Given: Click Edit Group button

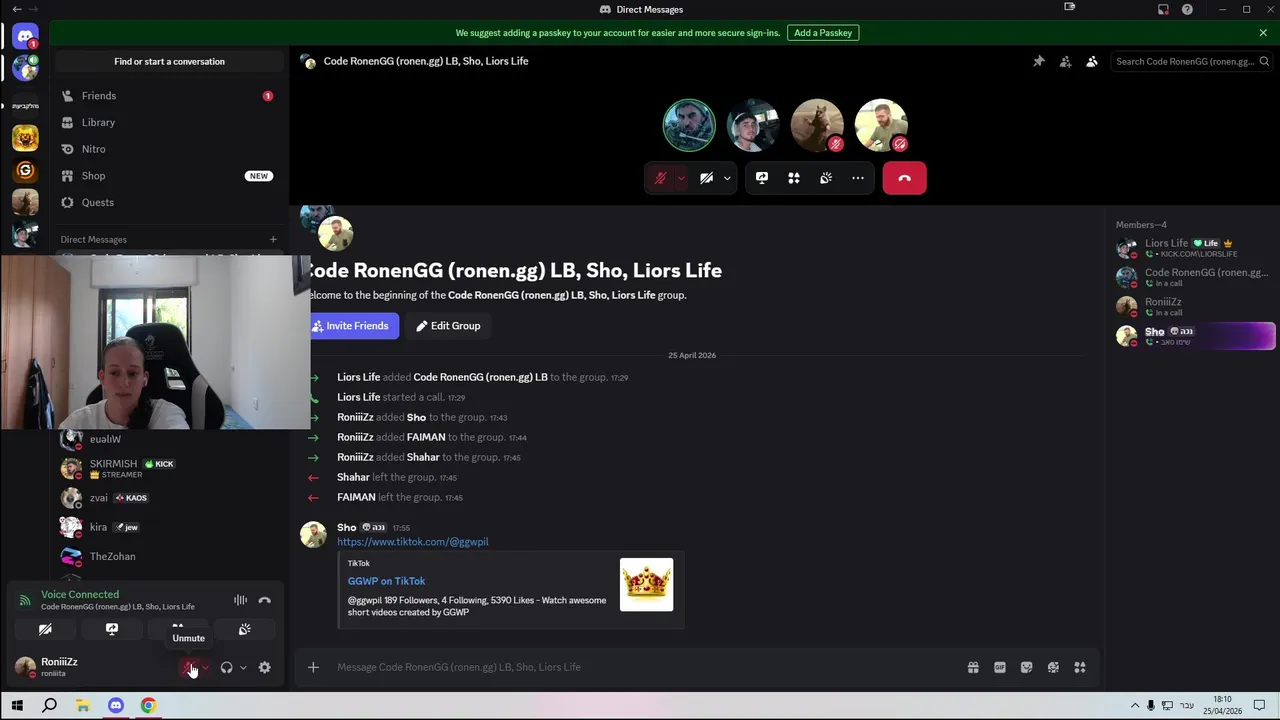Looking at the screenshot, I should (448, 326).
